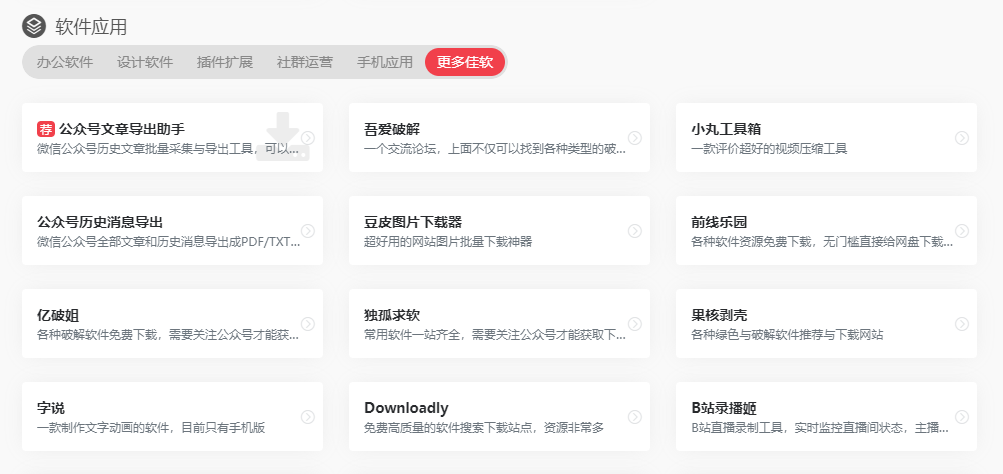Click description starting 一个交流论坛

(495, 149)
